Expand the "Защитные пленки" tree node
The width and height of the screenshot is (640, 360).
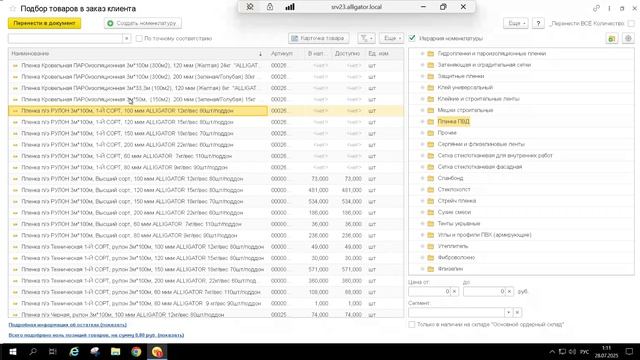tap(422, 76)
